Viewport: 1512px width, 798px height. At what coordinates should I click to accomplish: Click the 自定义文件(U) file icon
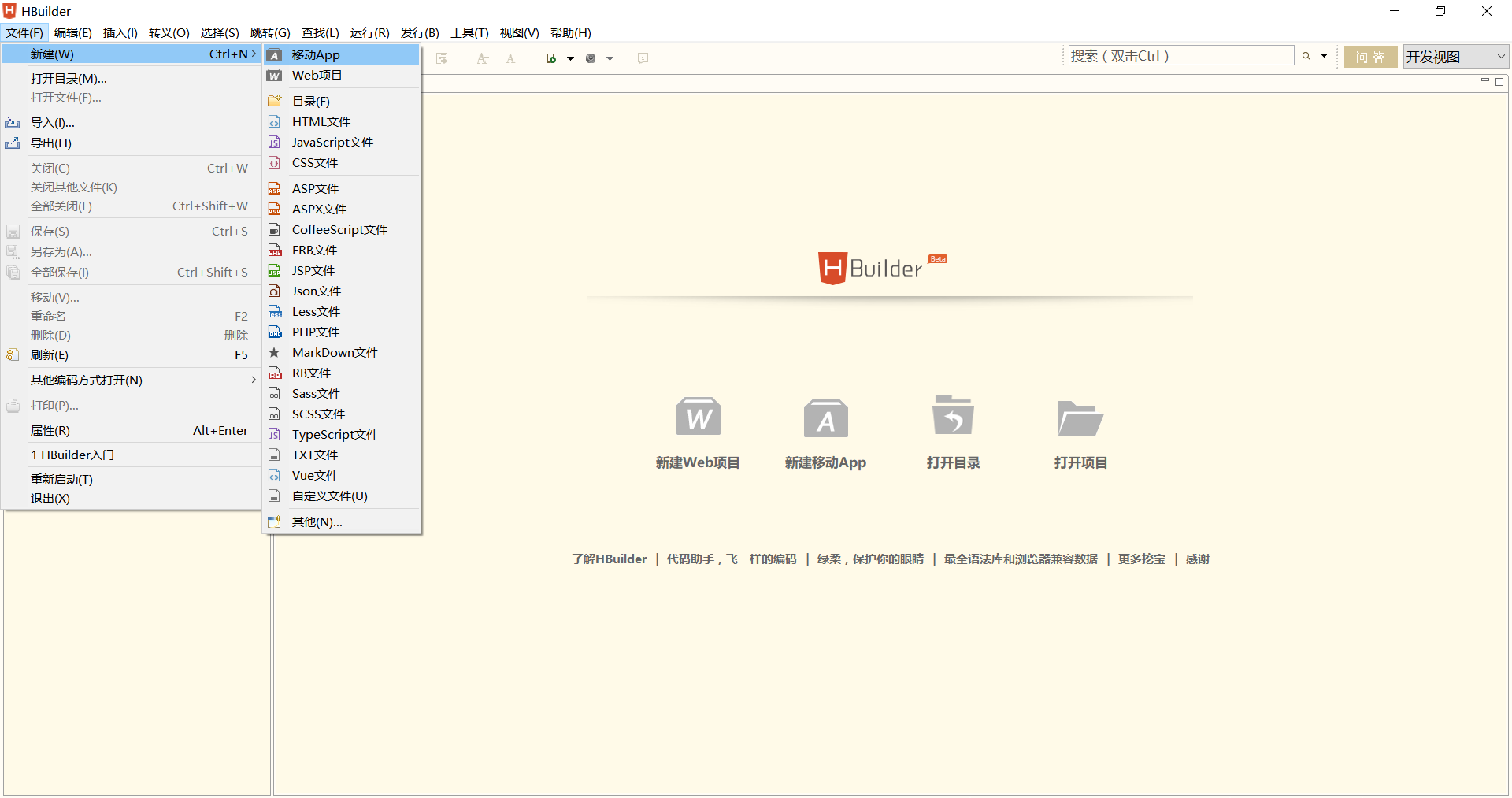pos(274,496)
